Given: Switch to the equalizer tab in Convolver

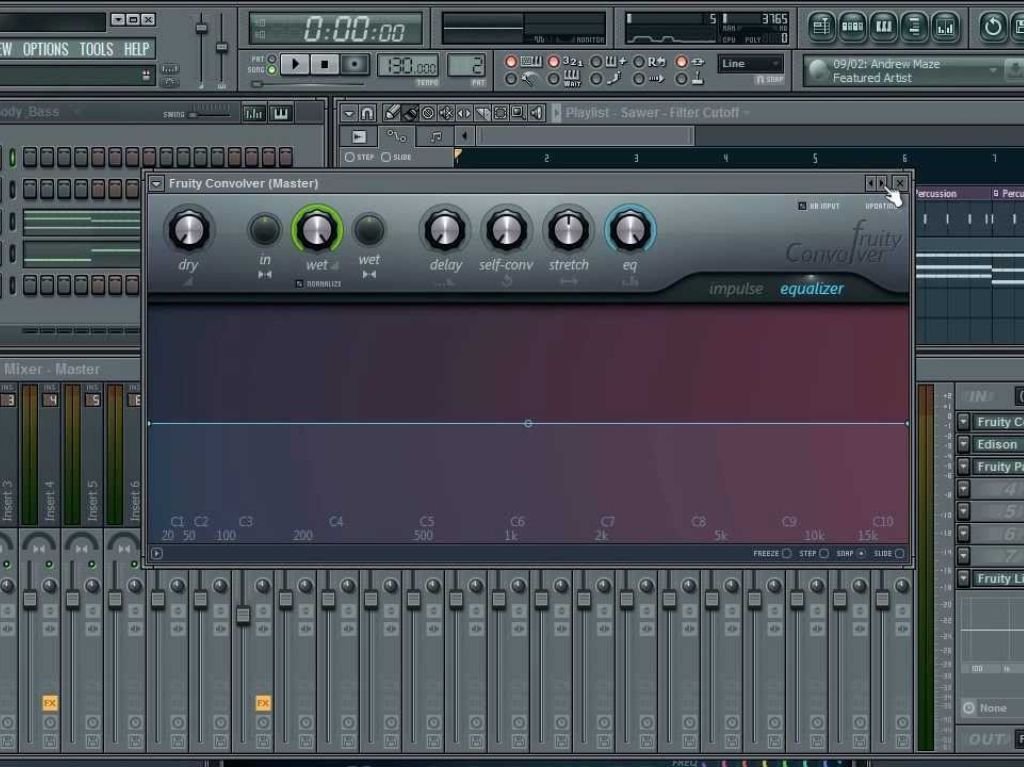Looking at the screenshot, I should [812, 289].
